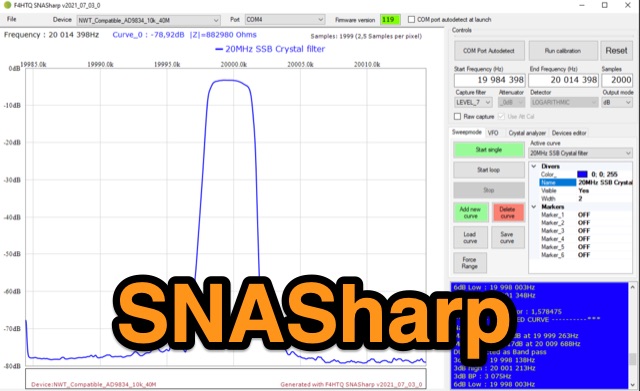Click the Load curve button
The image size is (640, 391).
(x=470, y=238)
